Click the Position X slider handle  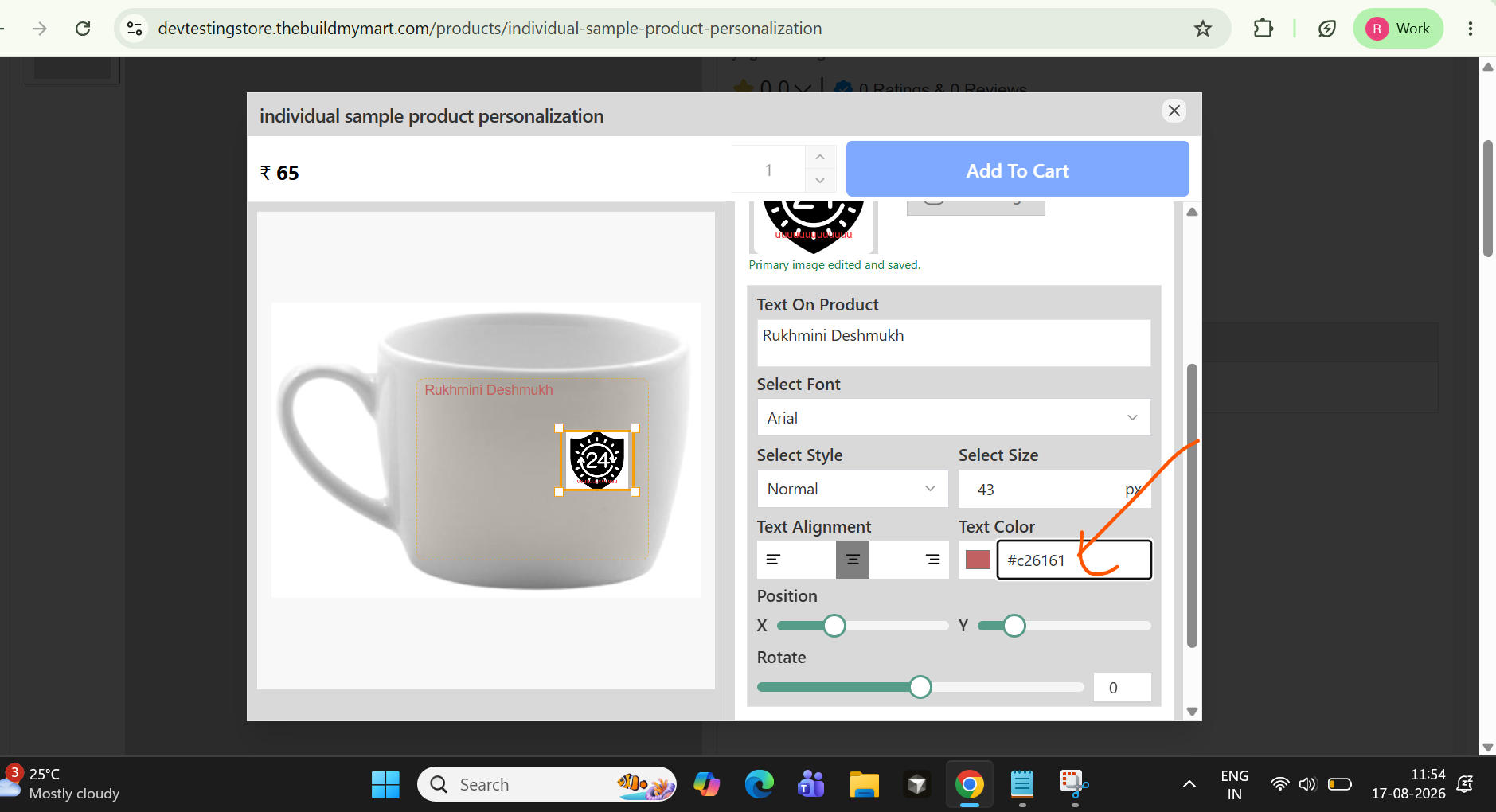pyautogui.click(x=834, y=626)
